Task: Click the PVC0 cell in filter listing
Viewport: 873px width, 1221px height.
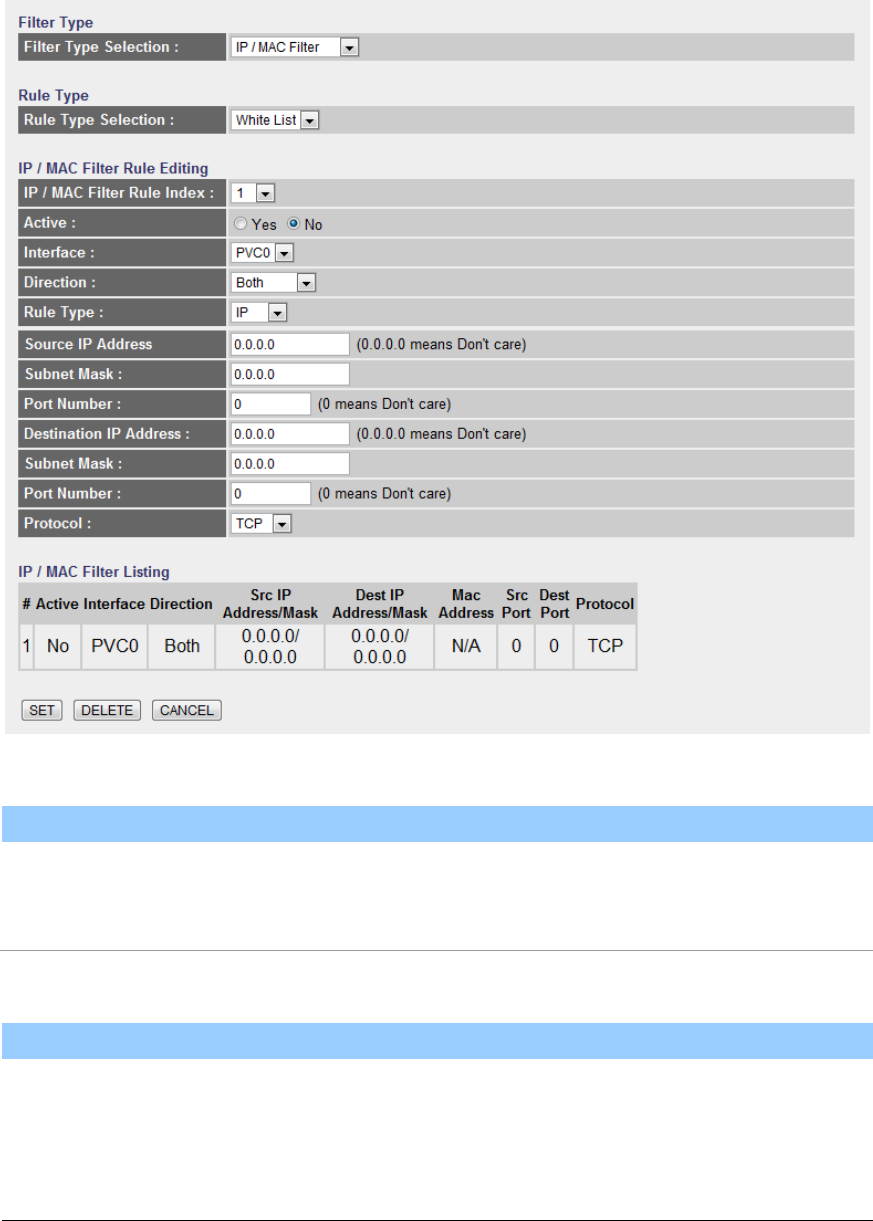Action: 115,647
